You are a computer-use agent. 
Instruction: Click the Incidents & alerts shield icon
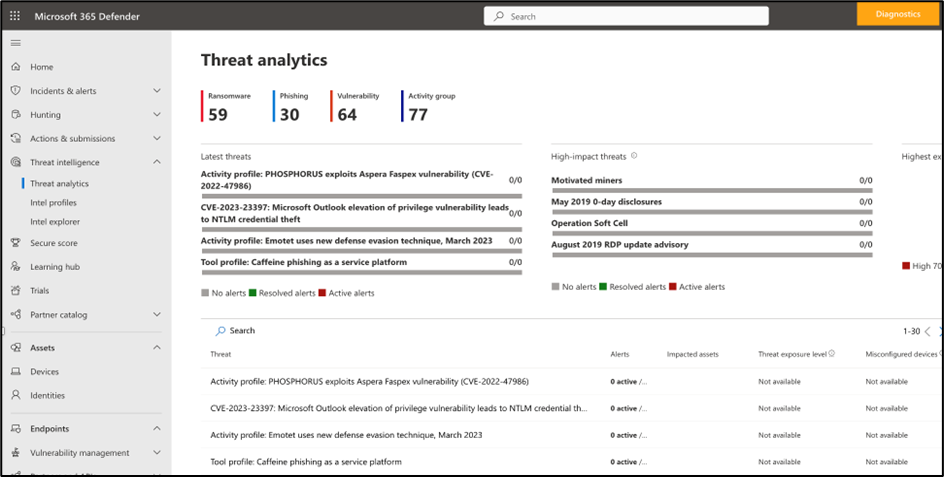click(16, 90)
